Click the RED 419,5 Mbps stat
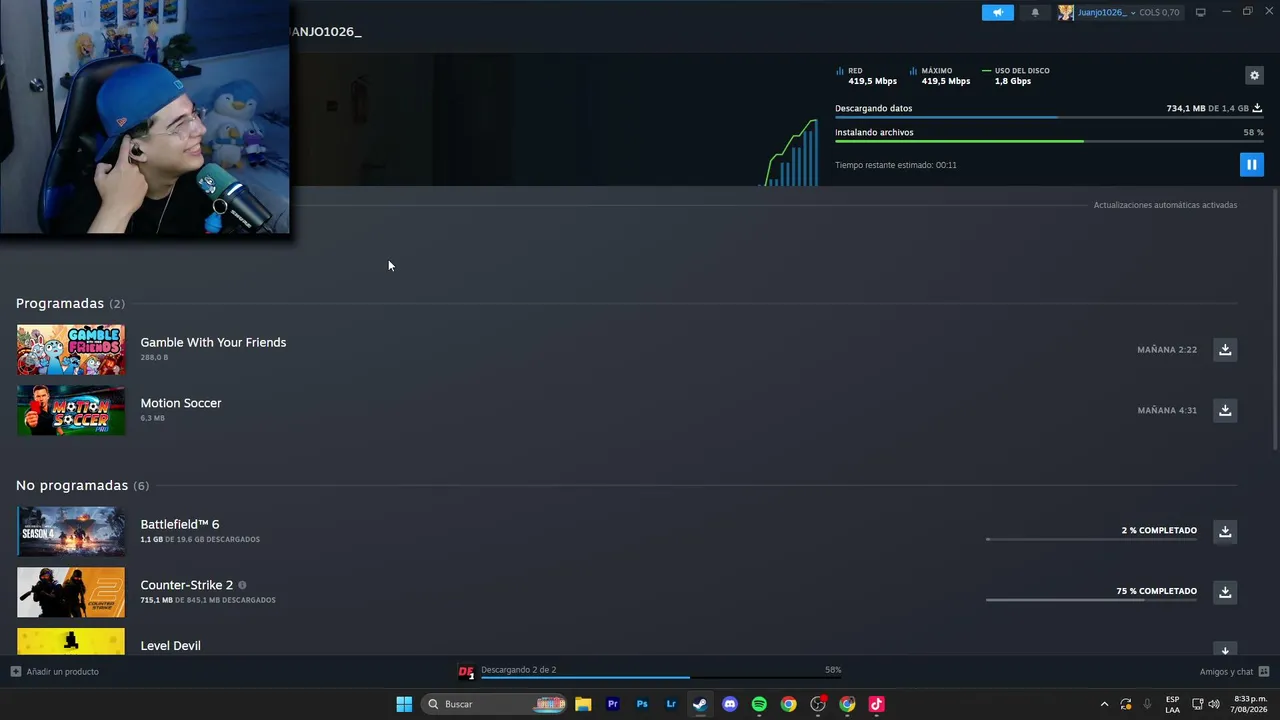1280x720 pixels. (x=866, y=76)
